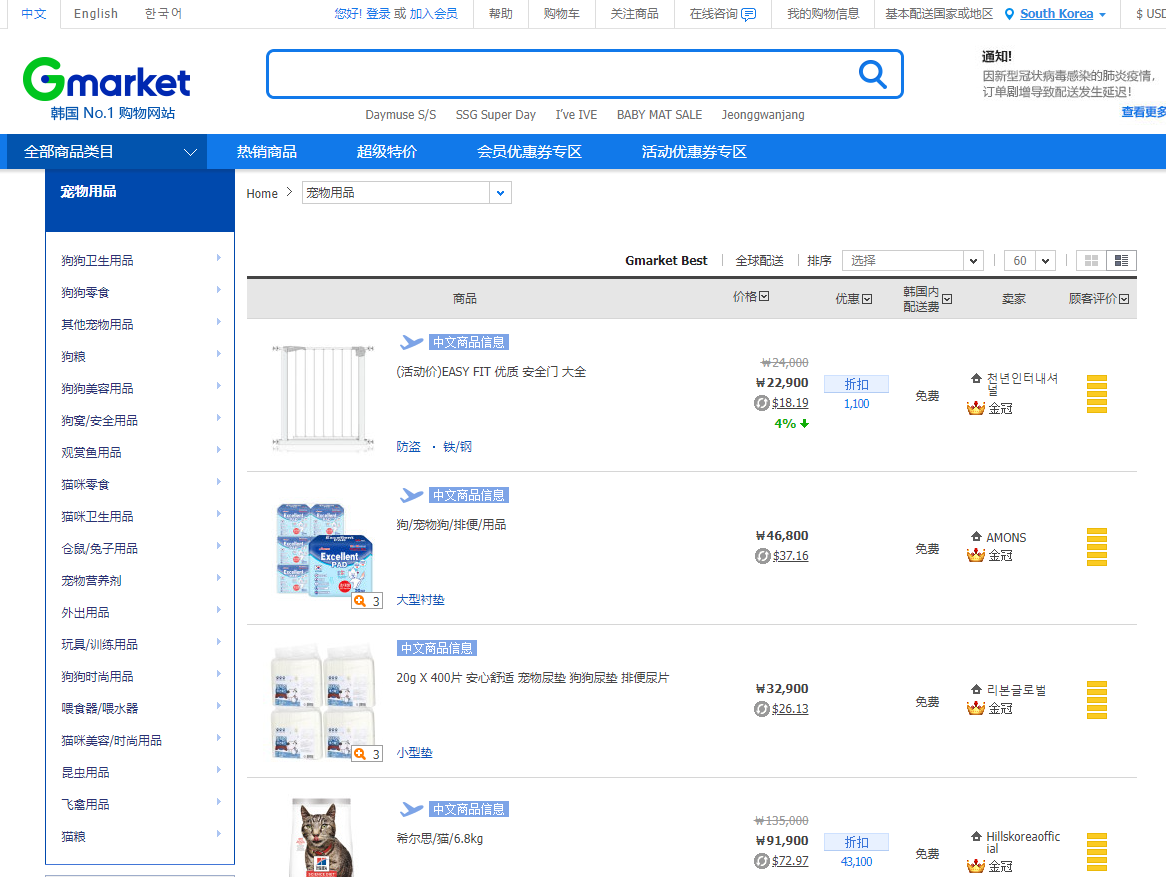Click the location pin next to South Korea
Screen dimensions: 1166x877
(1009, 14)
